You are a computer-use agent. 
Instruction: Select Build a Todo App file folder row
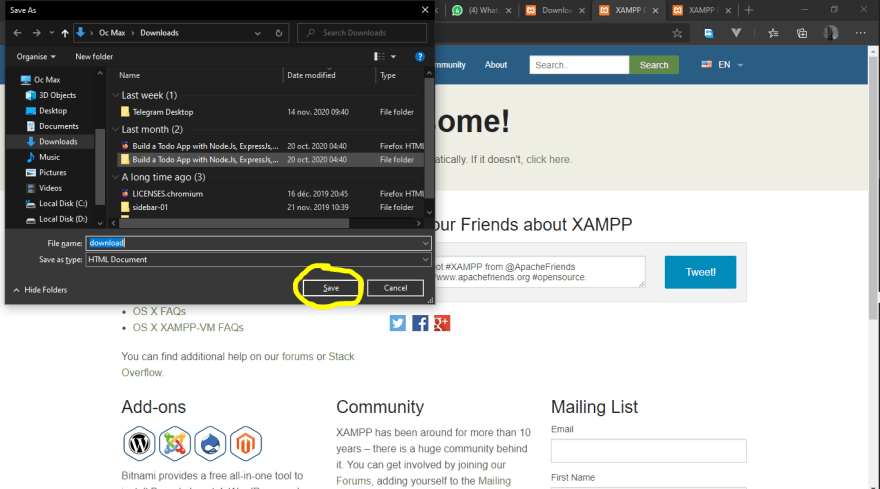(x=269, y=159)
